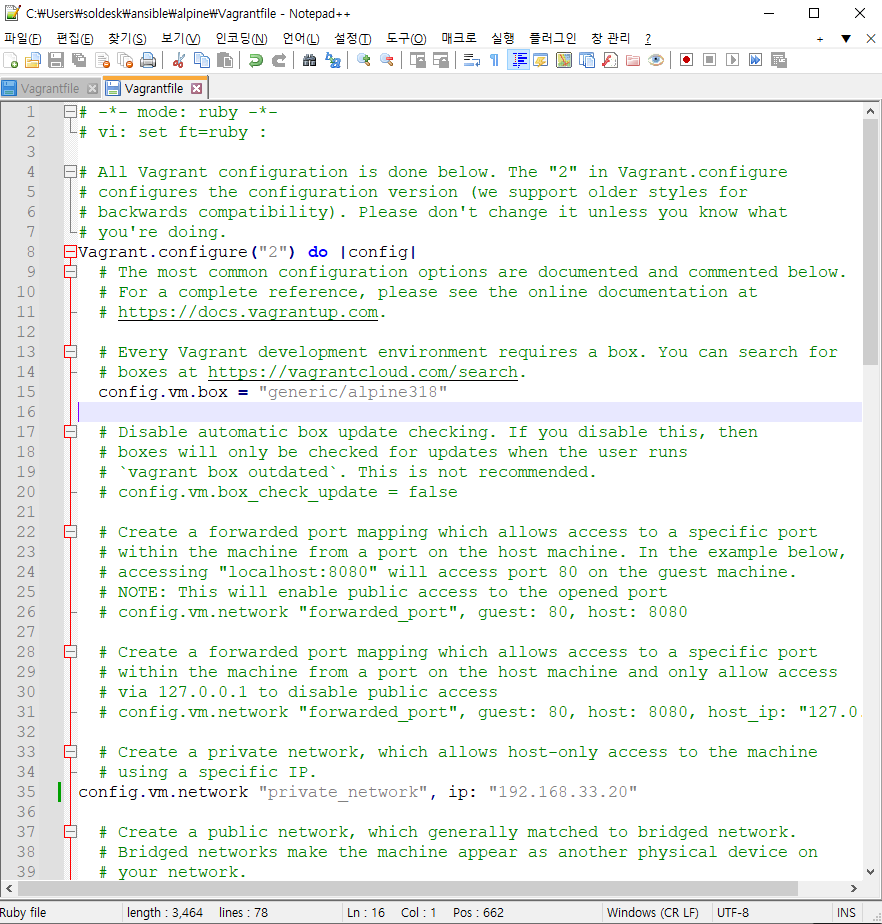This screenshot has height=924, width=882.
Task: Open the Document List panel icon
Action: (x=587, y=60)
